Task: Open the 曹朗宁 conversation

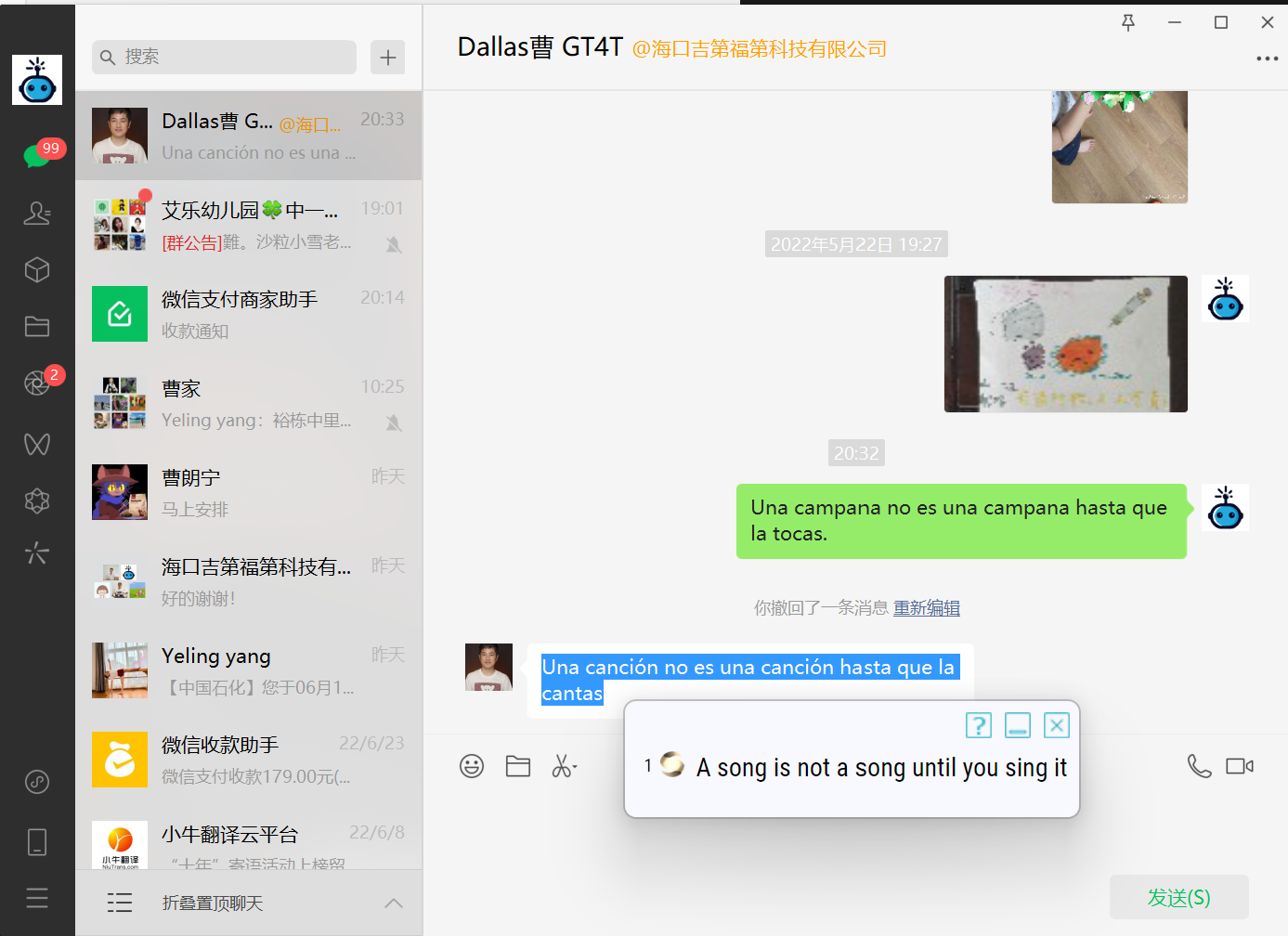Action: coord(249,492)
